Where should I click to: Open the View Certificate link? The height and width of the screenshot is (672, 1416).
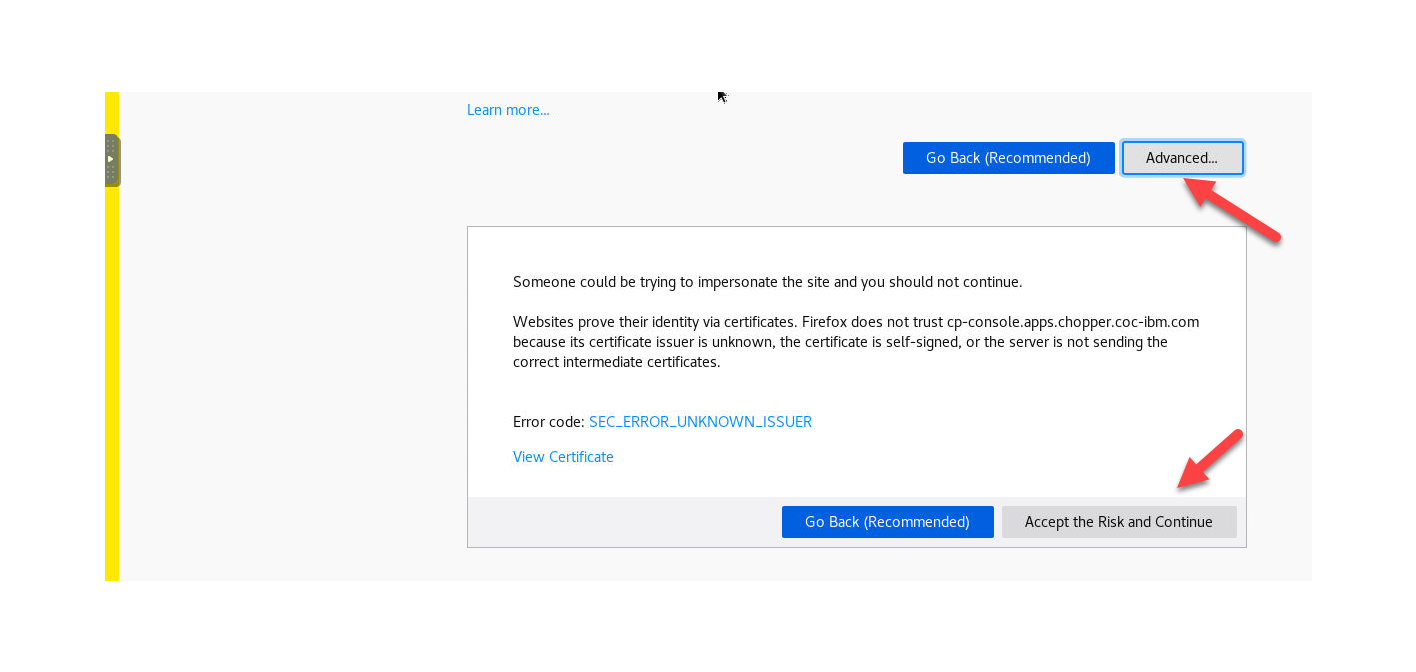563,457
